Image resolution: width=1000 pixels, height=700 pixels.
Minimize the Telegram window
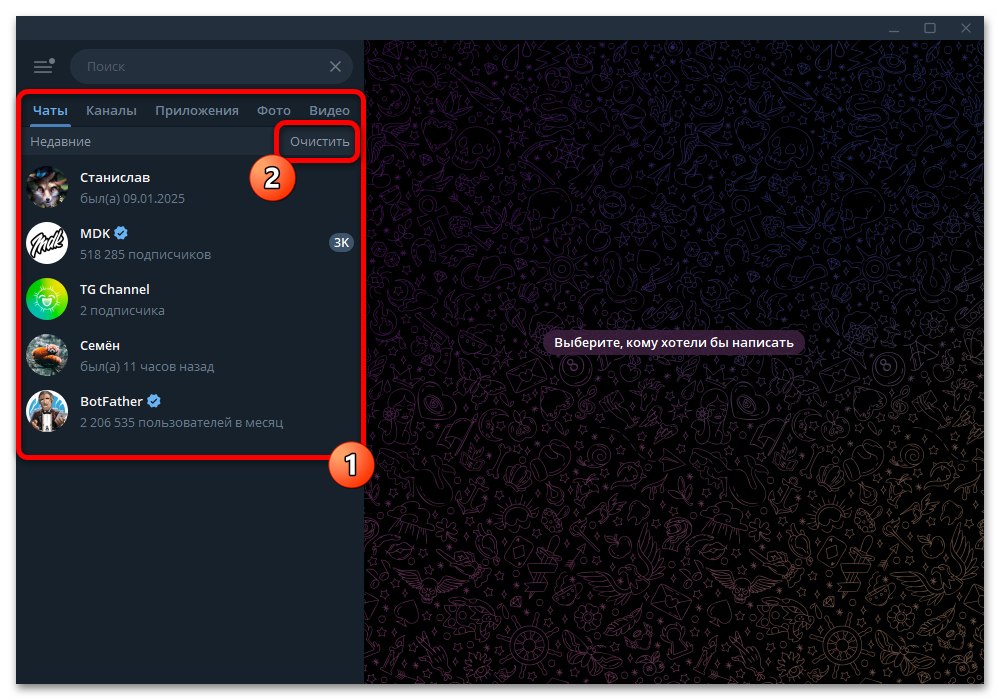click(x=894, y=29)
